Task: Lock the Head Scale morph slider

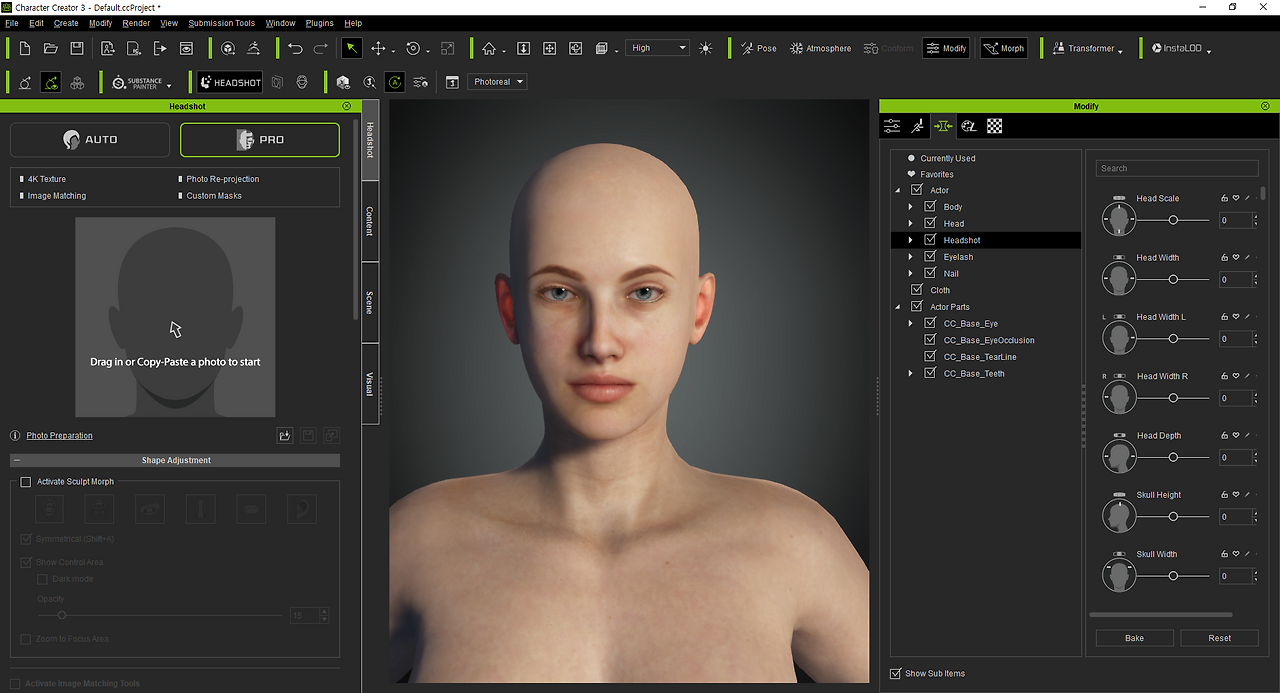Action: coord(1225,198)
